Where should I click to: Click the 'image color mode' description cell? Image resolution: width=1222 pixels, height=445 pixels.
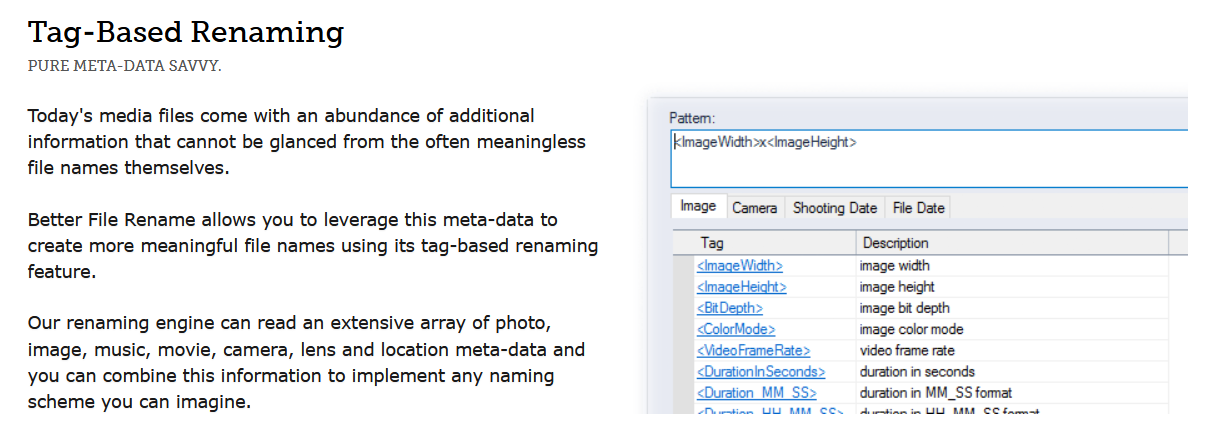pyautogui.click(x=910, y=329)
